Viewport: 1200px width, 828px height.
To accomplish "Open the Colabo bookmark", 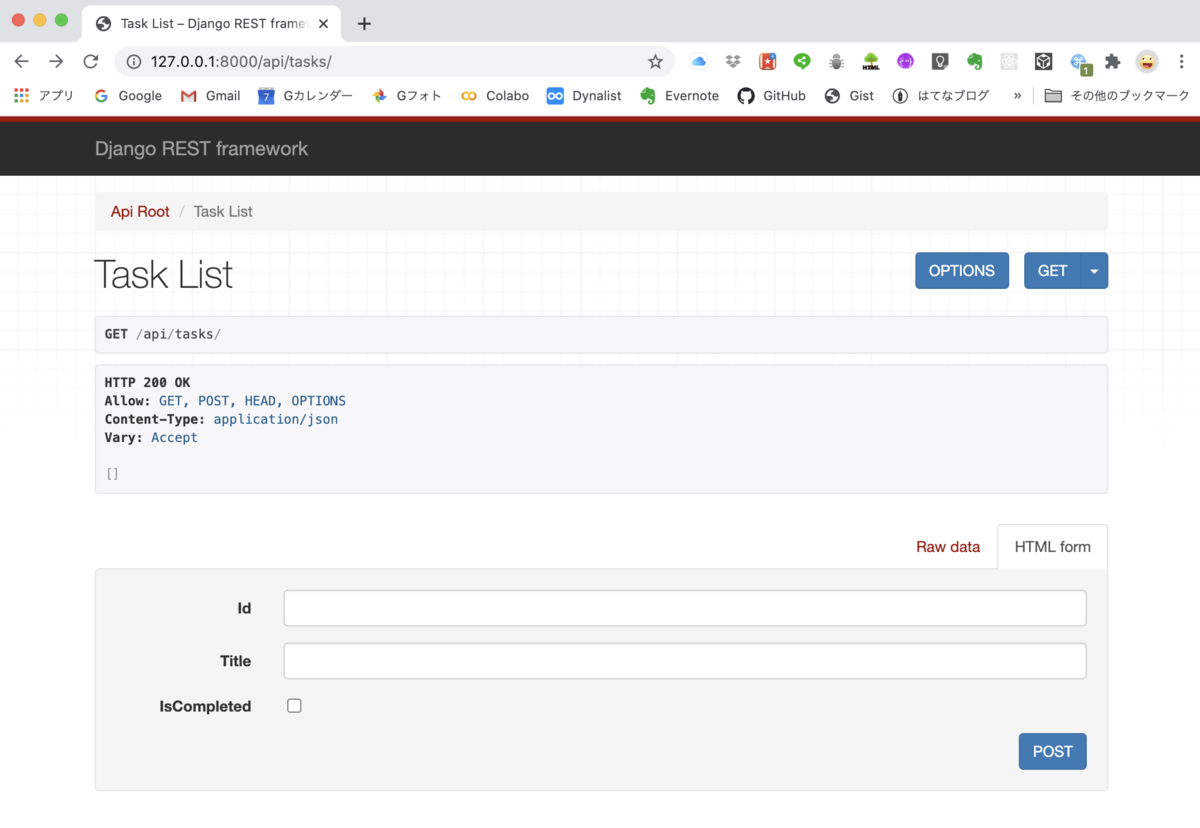I will pyautogui.click(x=495, y=96).
